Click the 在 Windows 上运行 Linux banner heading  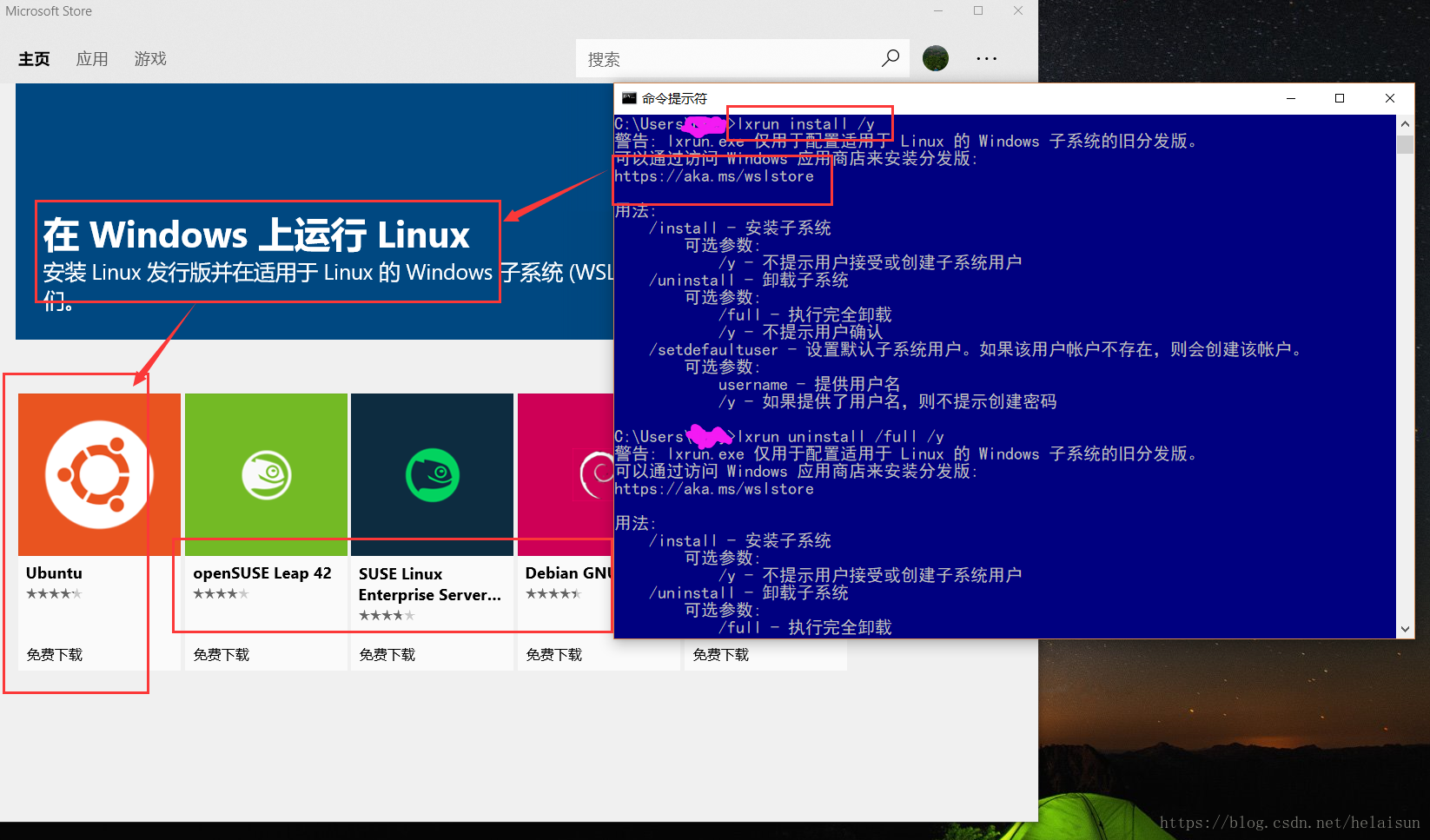click(256, 235)
